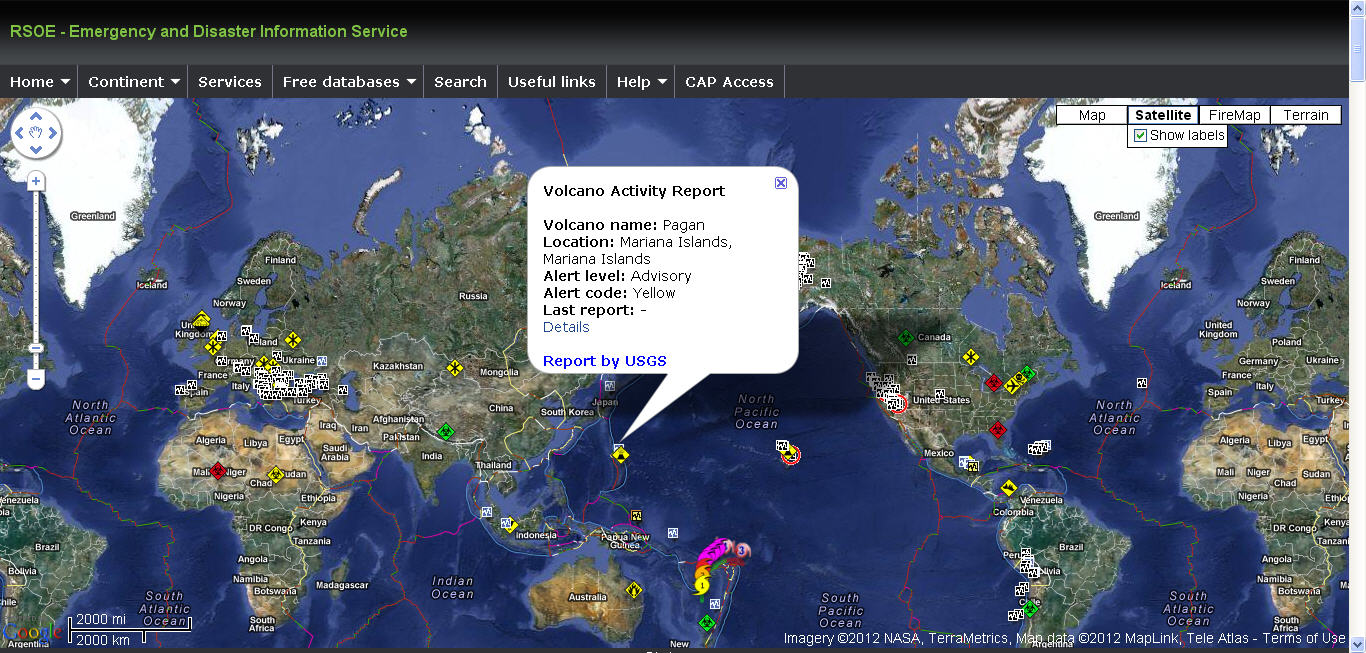The height and width of the screenshot is (653, 1366).
Task: Uncheck the Show labels checkbox
Action: (1141, 135)
